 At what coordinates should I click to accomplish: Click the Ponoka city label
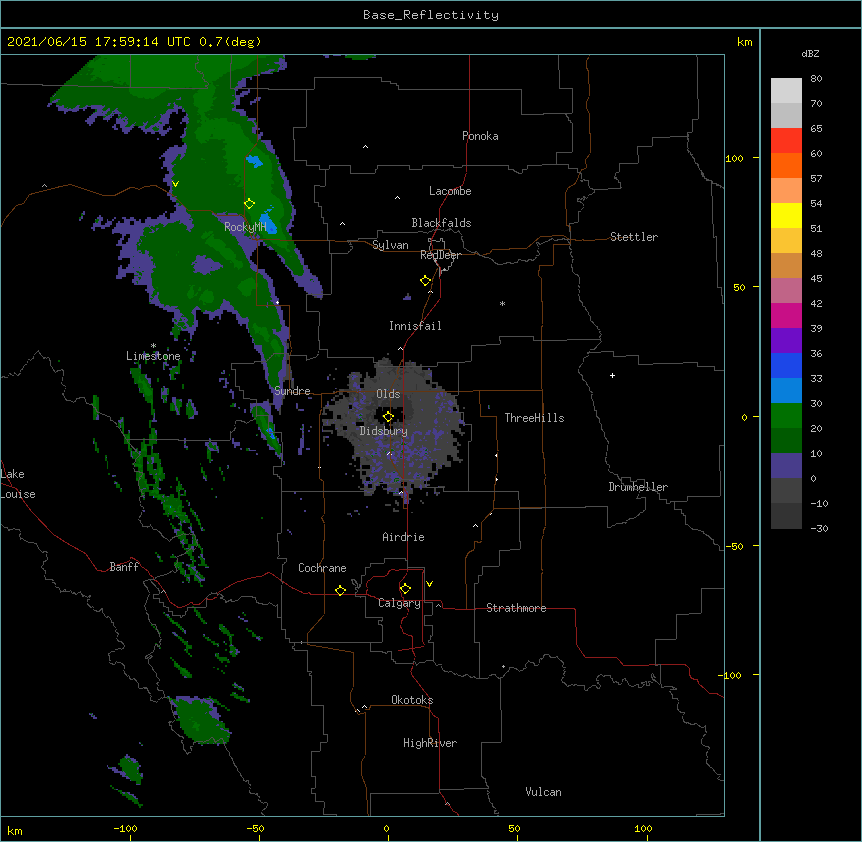click(480, 136)
